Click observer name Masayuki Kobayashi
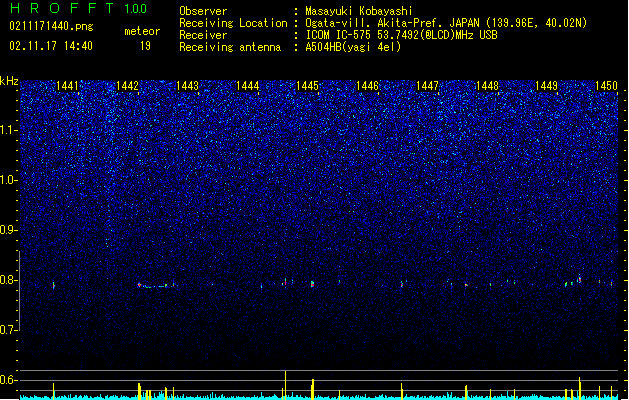The width and height of the screenshot is (629, 400). pyautogui.click(x=359, y=11)
